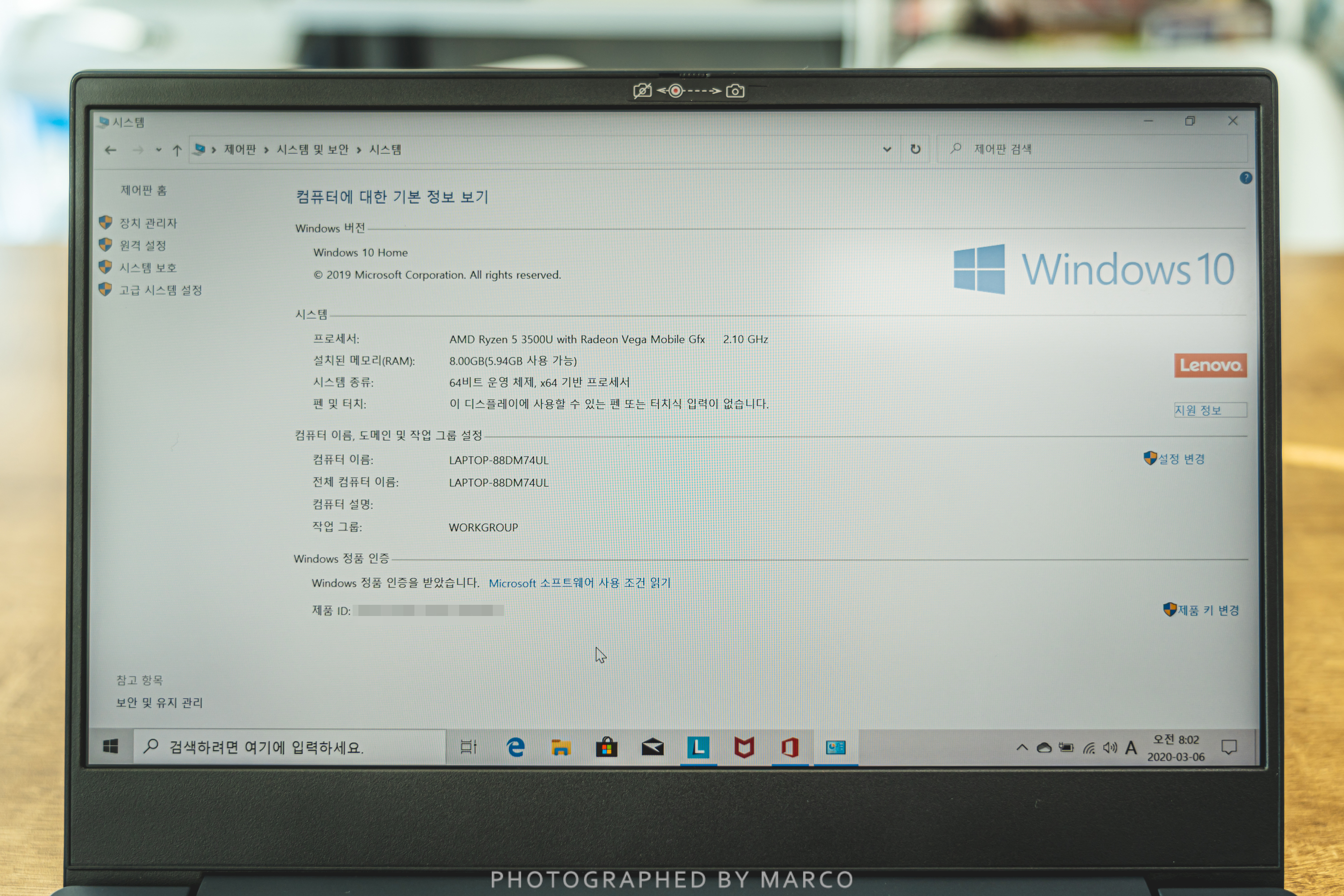Open Microsoft Edge from taskbar
This screenshot has width=1344, height=896.
[x=516, y=747]
